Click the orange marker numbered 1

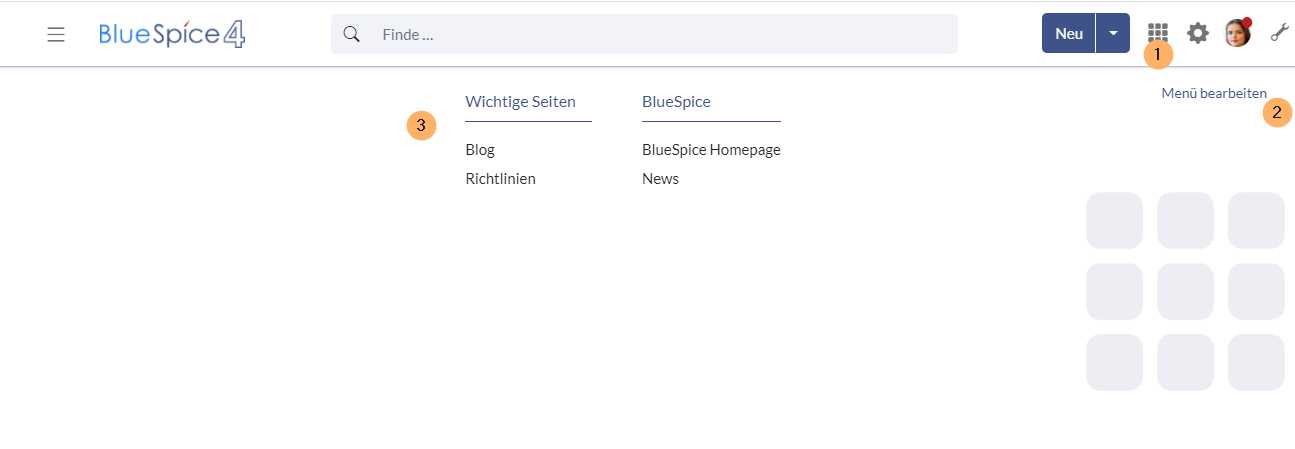pyautogui.click(x=1157, y=55)
